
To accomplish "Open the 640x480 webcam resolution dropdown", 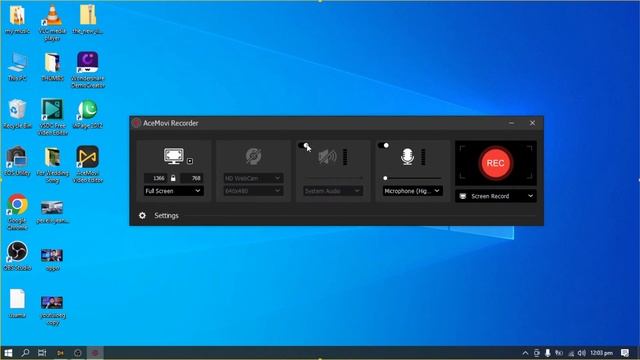I will click(x=253, y=191).
